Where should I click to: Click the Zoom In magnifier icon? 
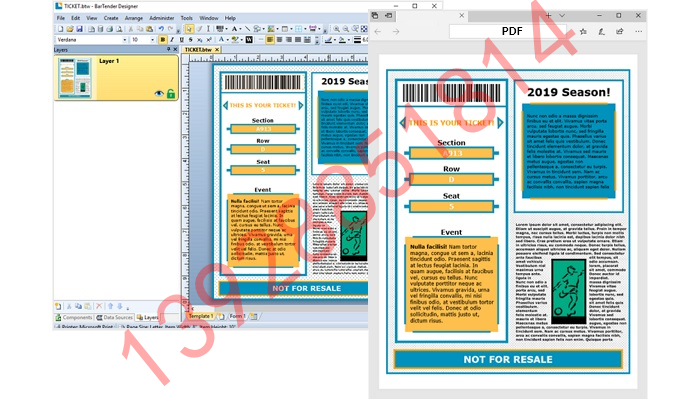click(x=337, y=29)
